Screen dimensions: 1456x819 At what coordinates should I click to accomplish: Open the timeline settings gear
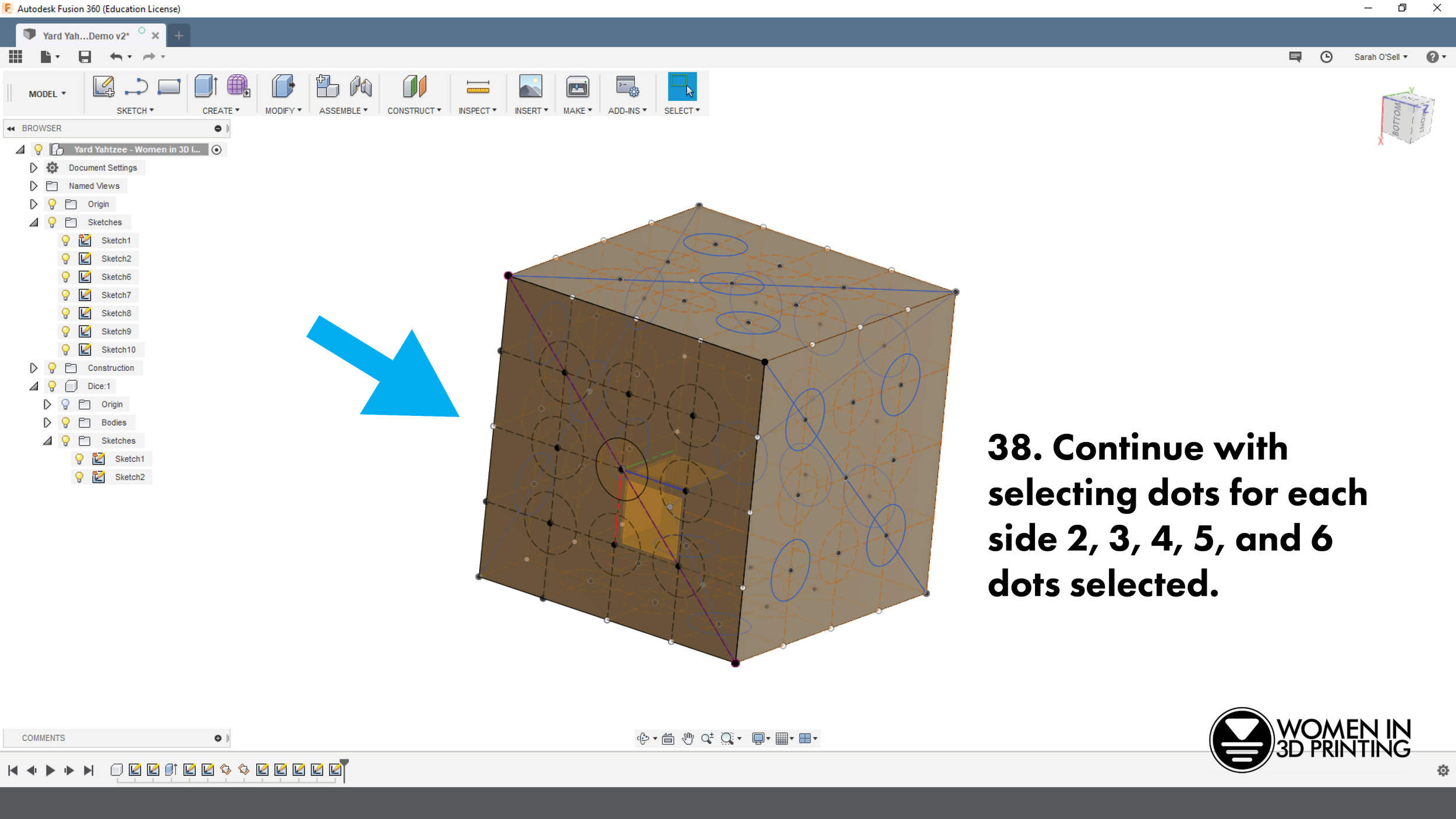pos(1443,770)
